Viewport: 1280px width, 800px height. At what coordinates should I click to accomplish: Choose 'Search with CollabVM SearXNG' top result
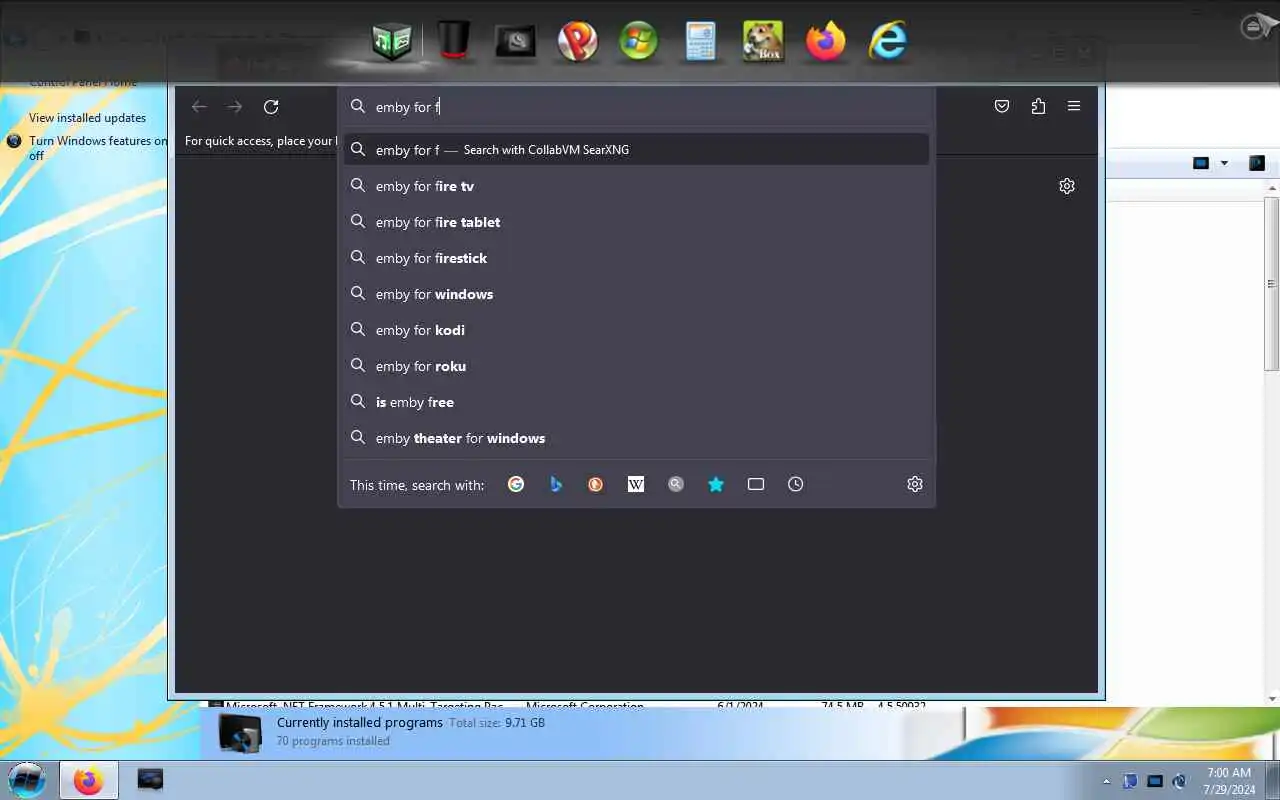[636, 150]
